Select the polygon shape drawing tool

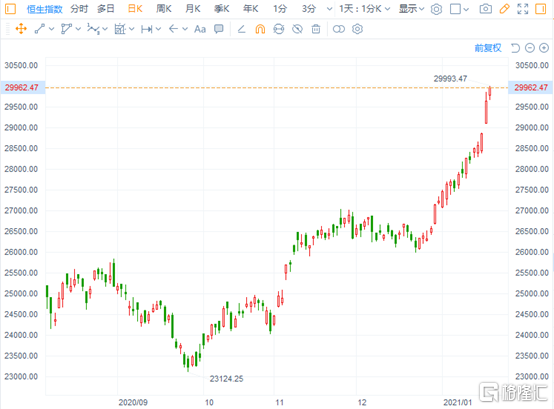coord(66,29)
